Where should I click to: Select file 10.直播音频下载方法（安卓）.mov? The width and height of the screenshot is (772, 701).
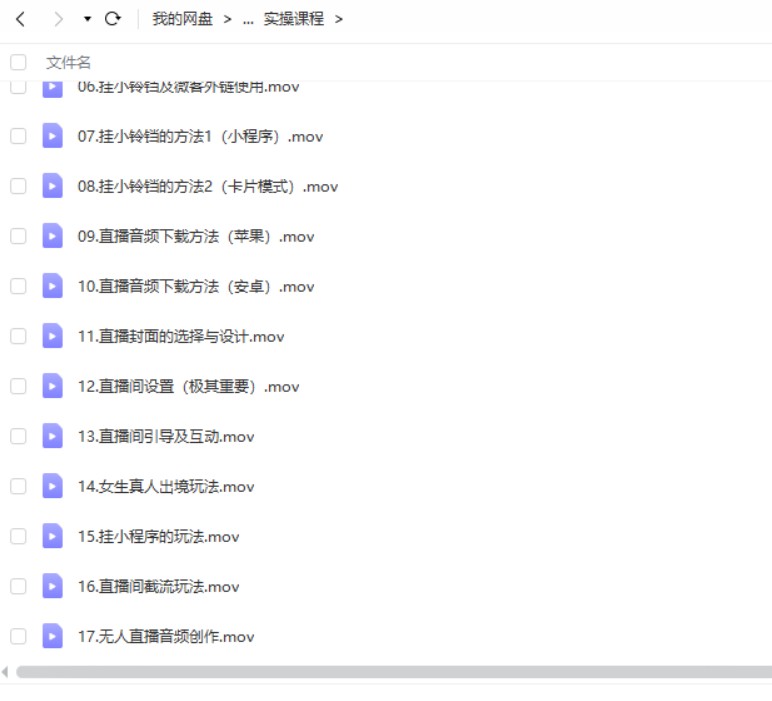[196, 287]
